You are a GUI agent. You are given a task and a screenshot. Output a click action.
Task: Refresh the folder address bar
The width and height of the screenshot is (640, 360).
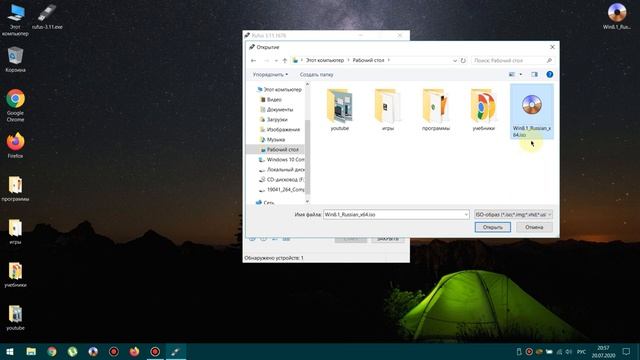pyautogui.click(x=463, y=60)
